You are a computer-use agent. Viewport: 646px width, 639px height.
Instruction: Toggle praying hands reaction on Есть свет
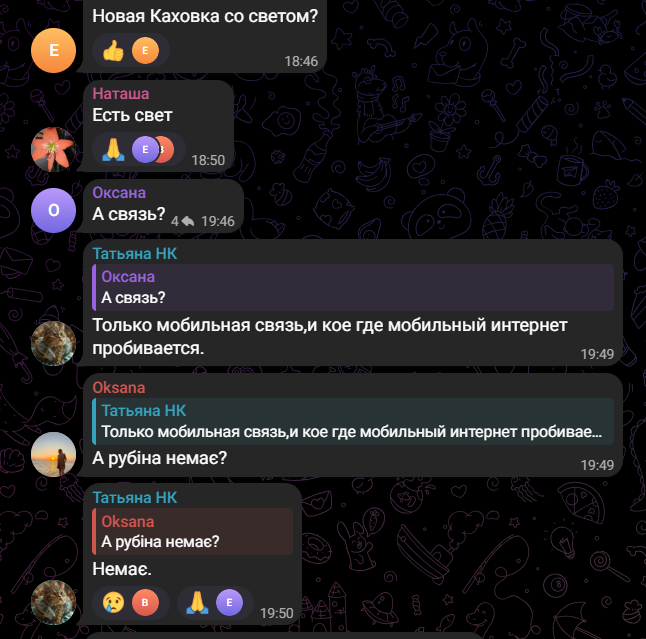click(139, 150)
